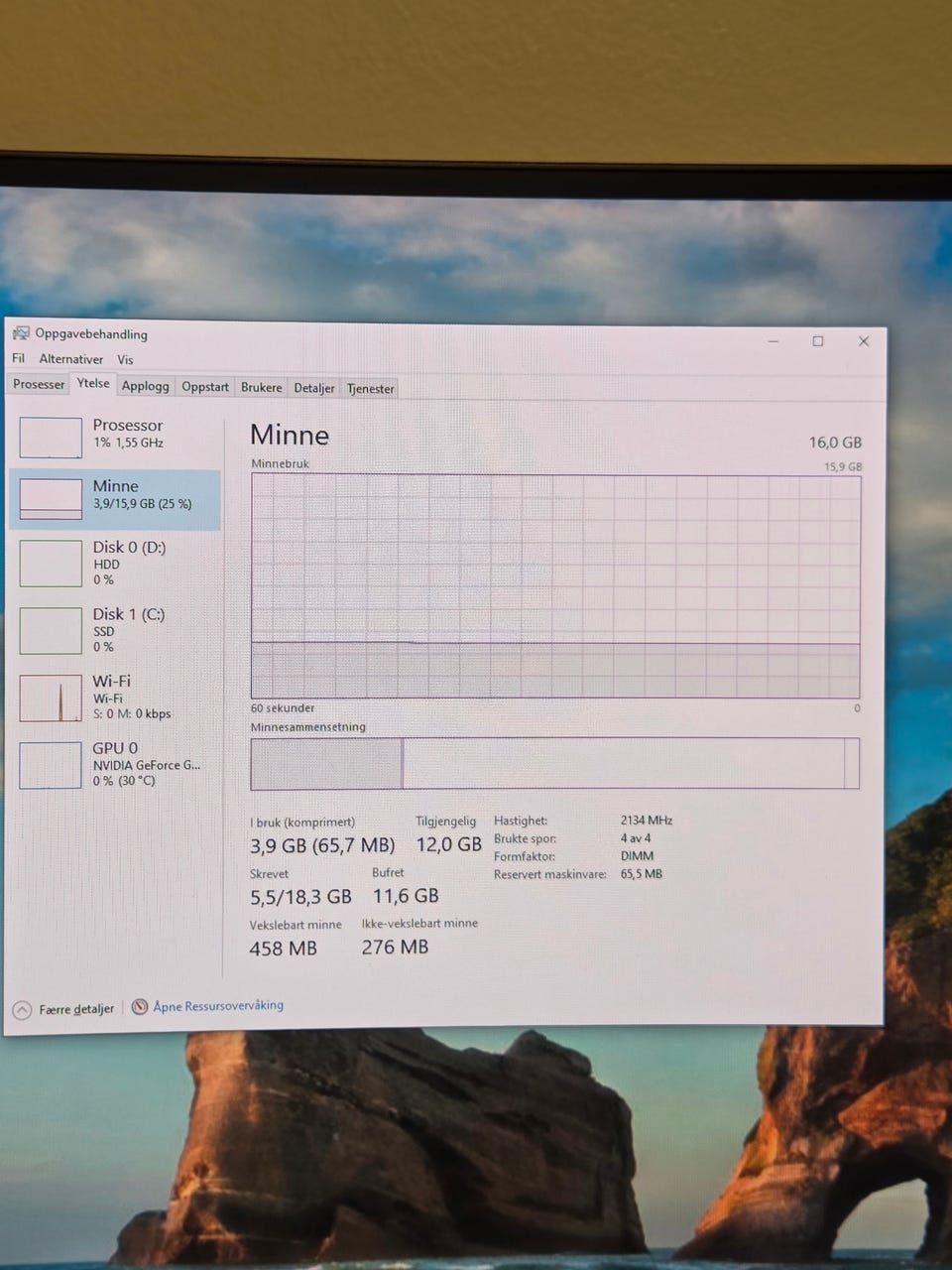The image size is (952, 1270).
Task: Open the Vis menu
Action: click(x=125, y=360)
